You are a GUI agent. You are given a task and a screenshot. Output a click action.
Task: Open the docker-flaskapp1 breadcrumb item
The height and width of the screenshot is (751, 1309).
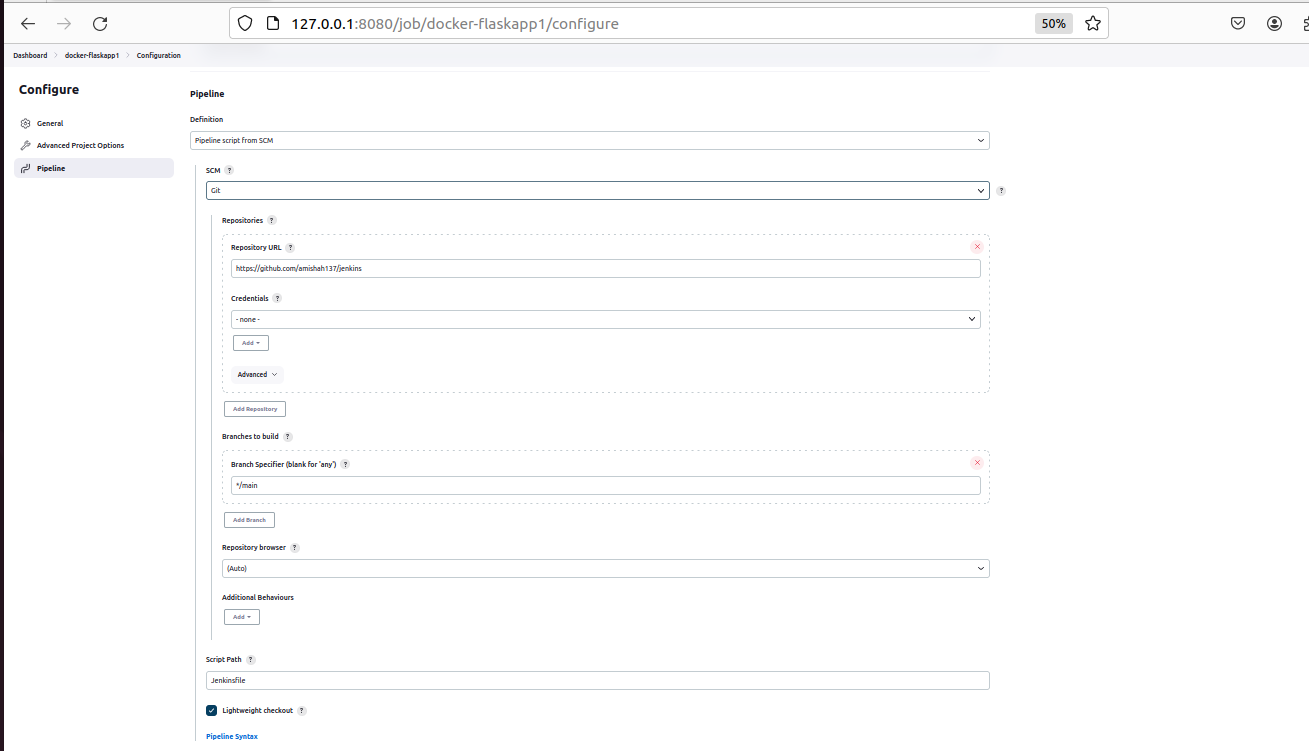[91, 55]
